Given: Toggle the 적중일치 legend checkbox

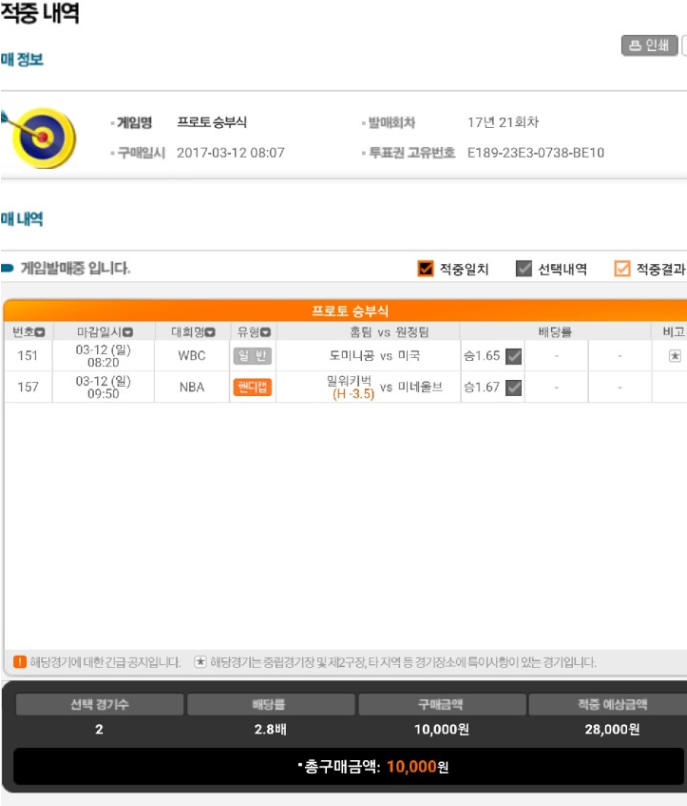Looking at the screenshot, I should point(425,268).
